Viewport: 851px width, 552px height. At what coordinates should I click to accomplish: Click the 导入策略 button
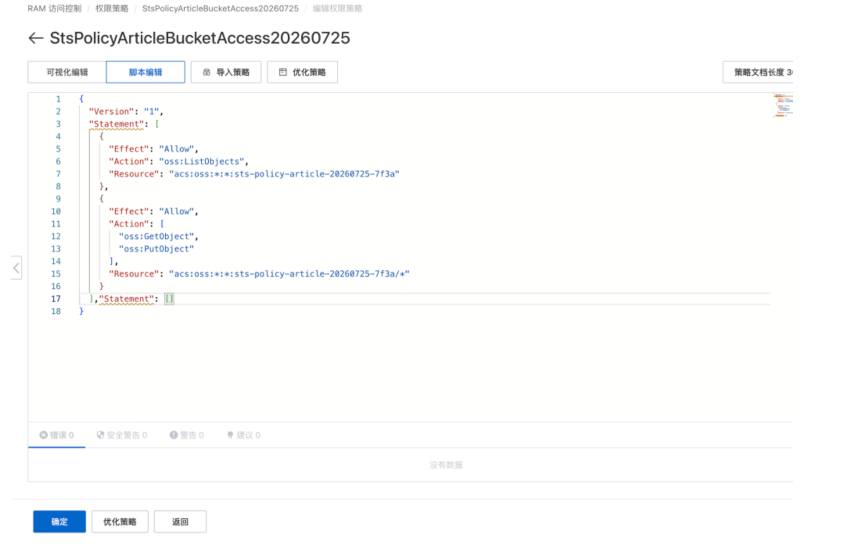[x=226, y=72]
